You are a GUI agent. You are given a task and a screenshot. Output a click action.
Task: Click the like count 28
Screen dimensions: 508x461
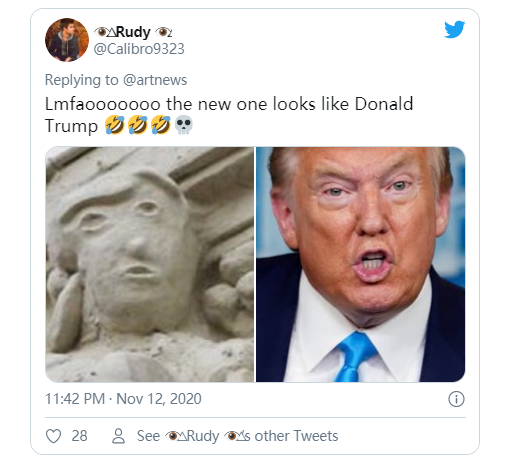click(x=79, y=436)
